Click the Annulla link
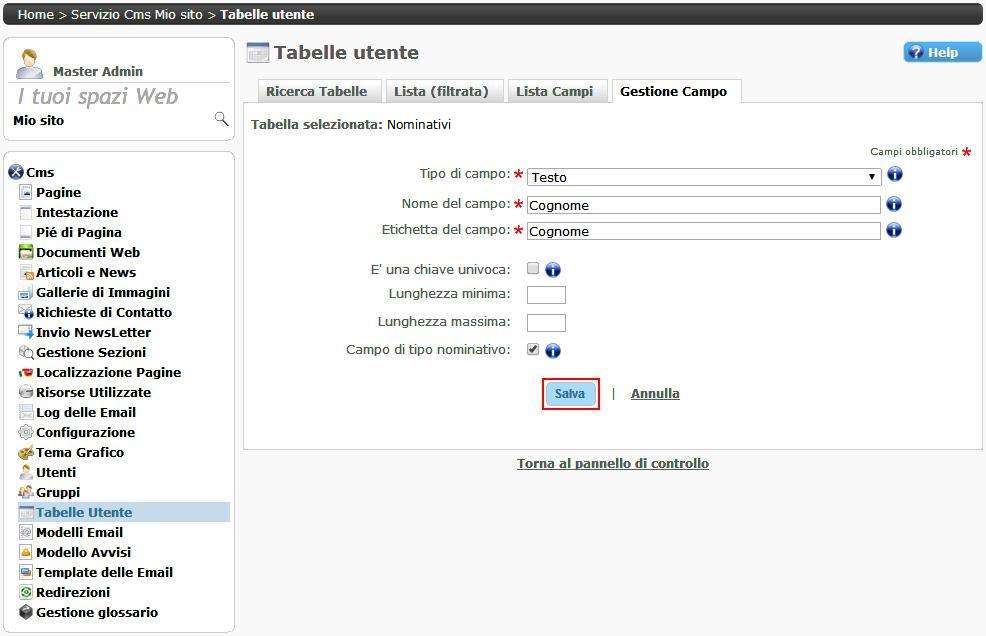The image size is (986, 636). click(x=655, y=394)
